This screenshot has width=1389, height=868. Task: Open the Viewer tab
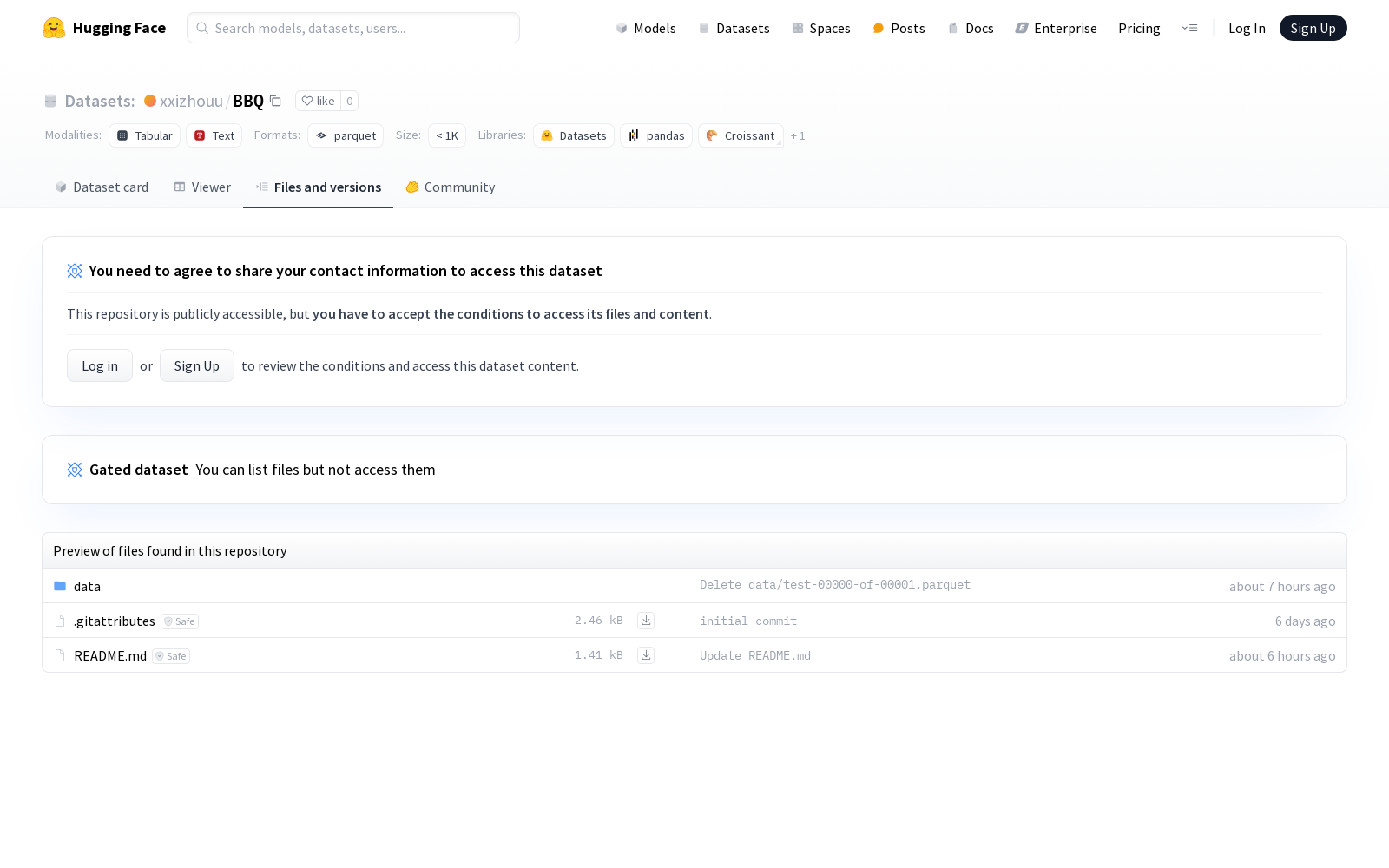tap(202, 187)
